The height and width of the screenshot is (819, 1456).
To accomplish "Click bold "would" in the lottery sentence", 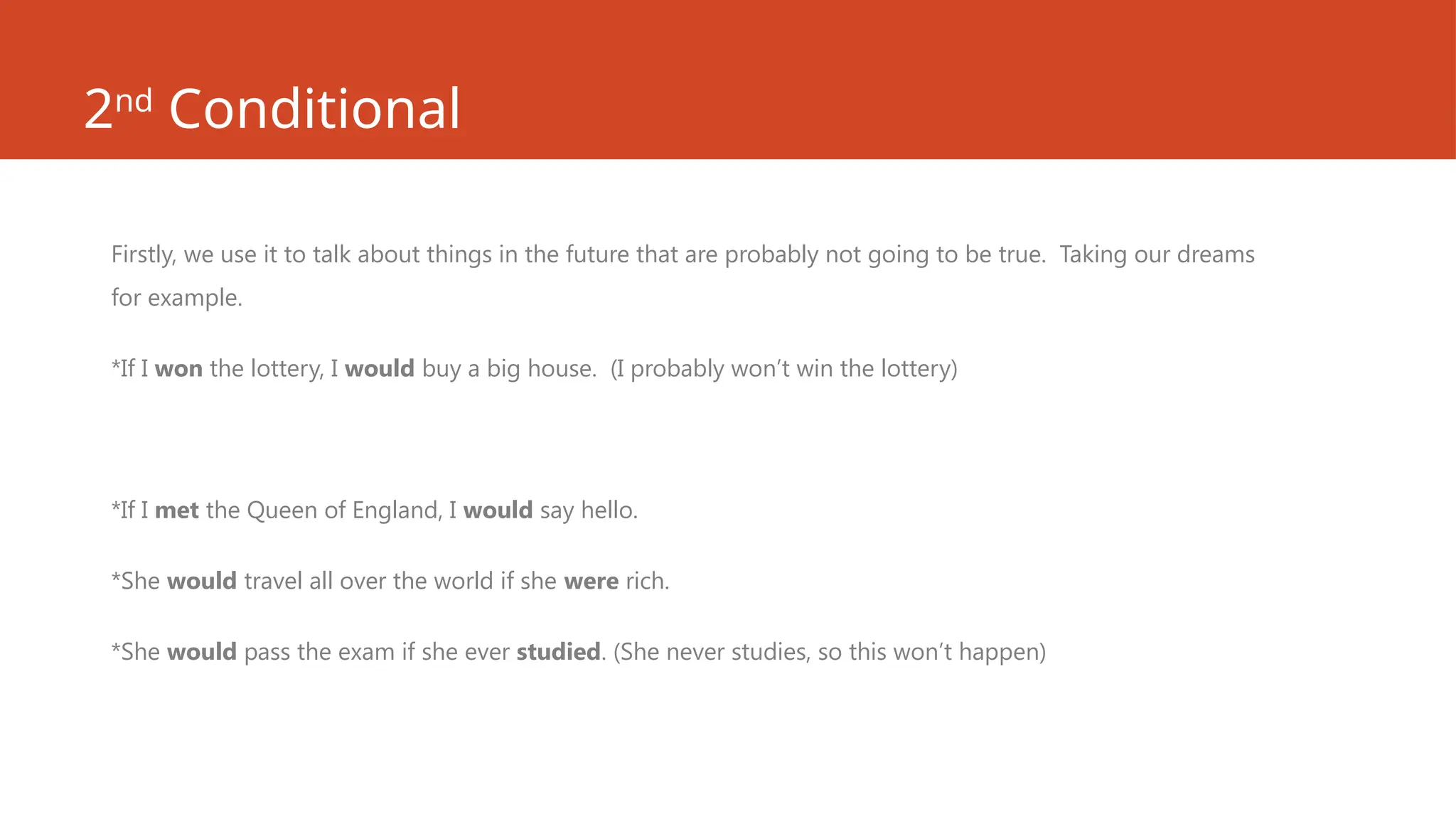I will click(379, 368).
